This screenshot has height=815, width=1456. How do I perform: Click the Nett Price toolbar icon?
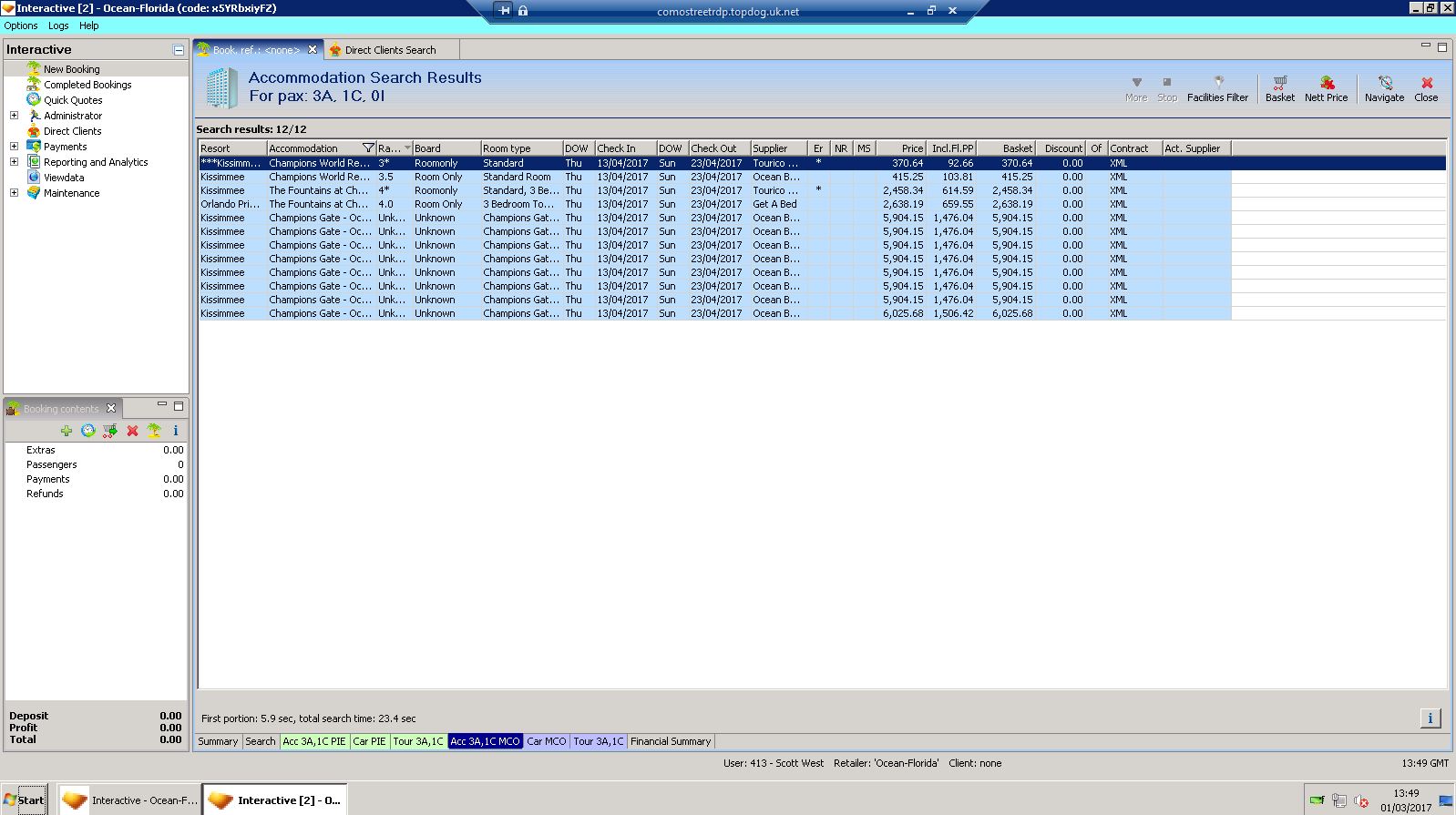click(x=1326, y=88)
